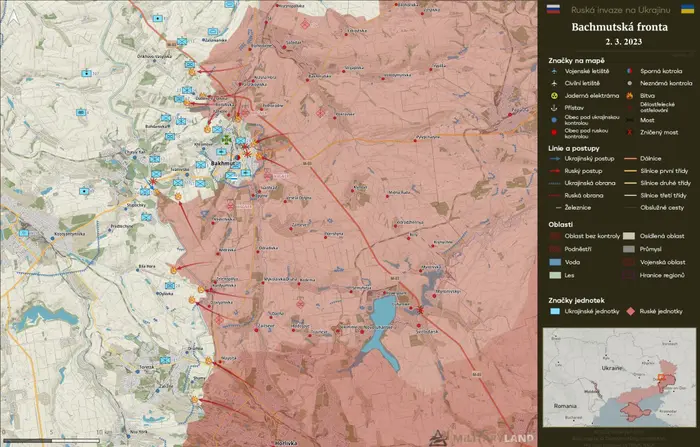Click the Značky jednotek section heading
Viewport: 700px width, 447px height.
click(576, 300)
